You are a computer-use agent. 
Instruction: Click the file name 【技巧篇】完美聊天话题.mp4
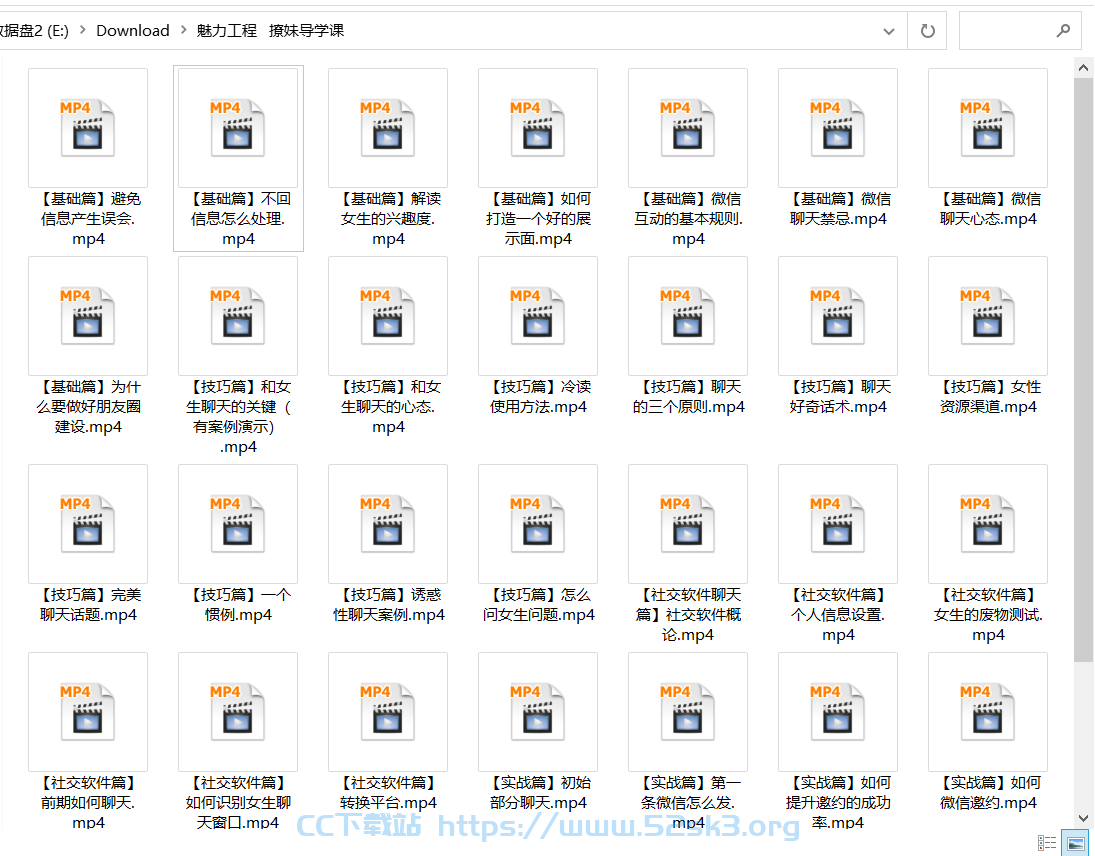click(88, 605)
